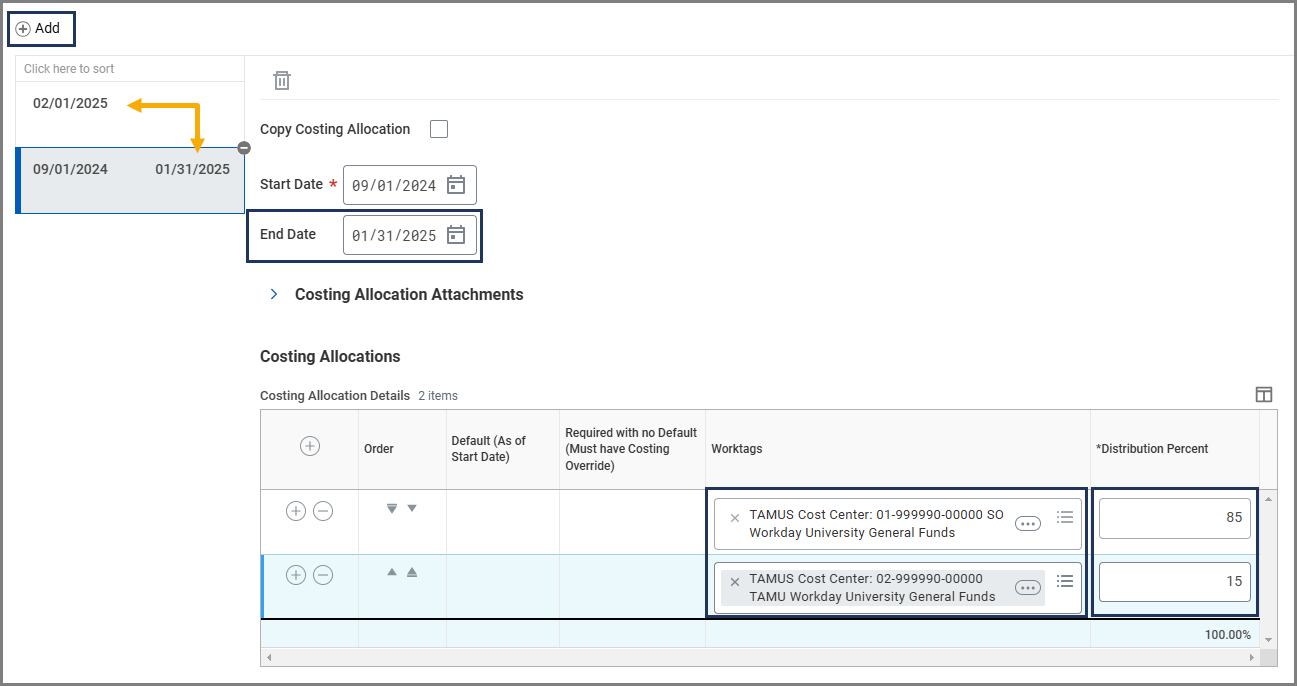Open the End Date calendar picker

coord(456,235)
